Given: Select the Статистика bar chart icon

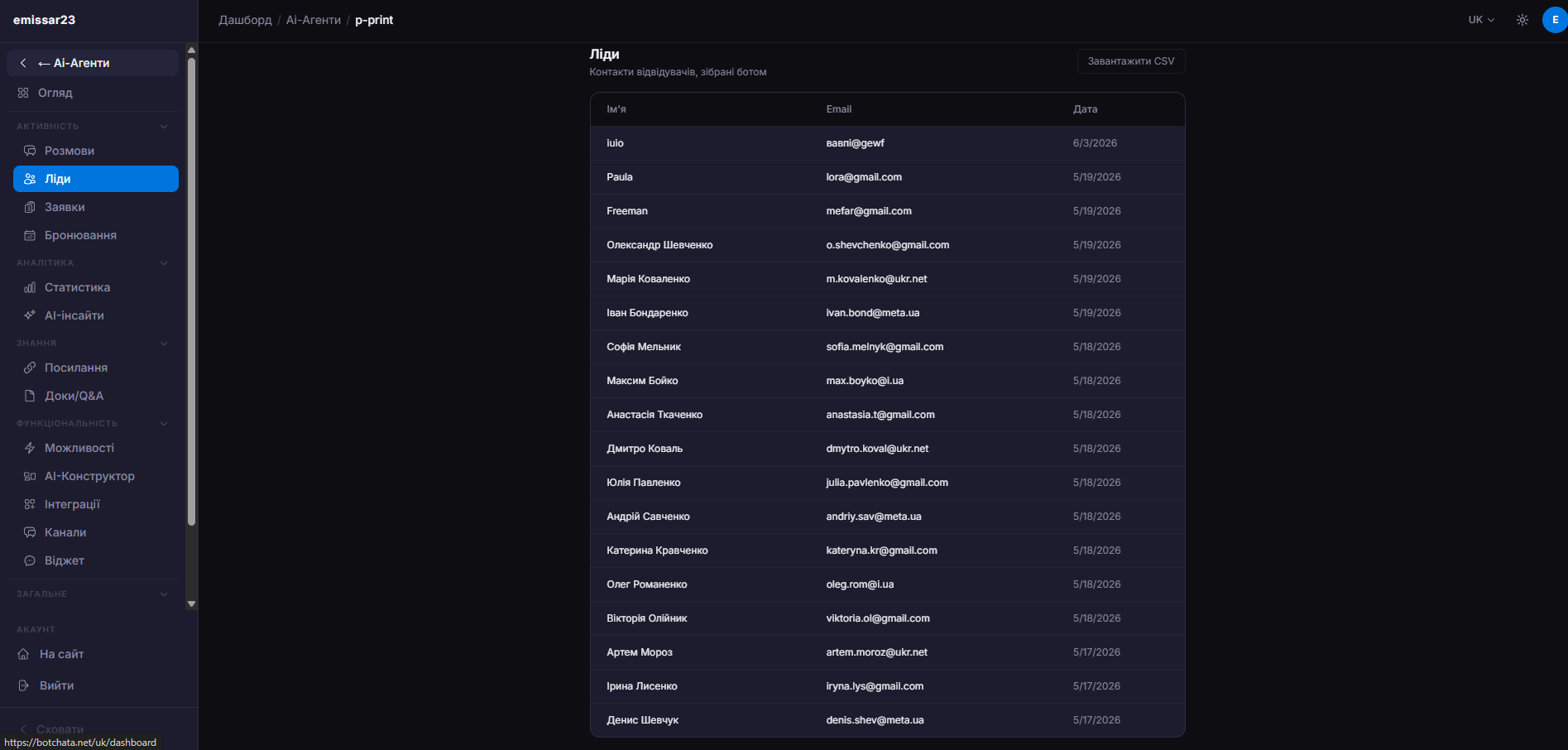Looking at the screenshot, I should pos(30,287).
